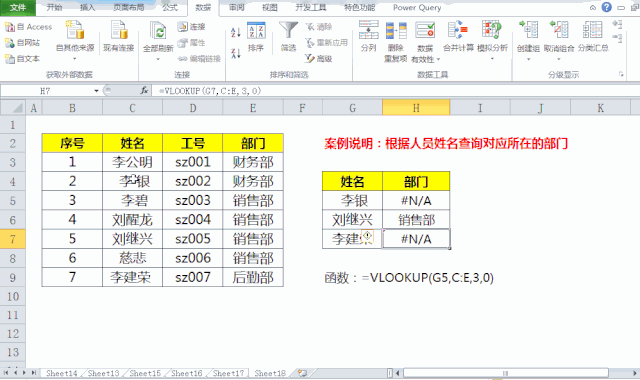Open the 排序 sort dialog
This screenshot has width=640, height=380.
click(x=256, y=37)
